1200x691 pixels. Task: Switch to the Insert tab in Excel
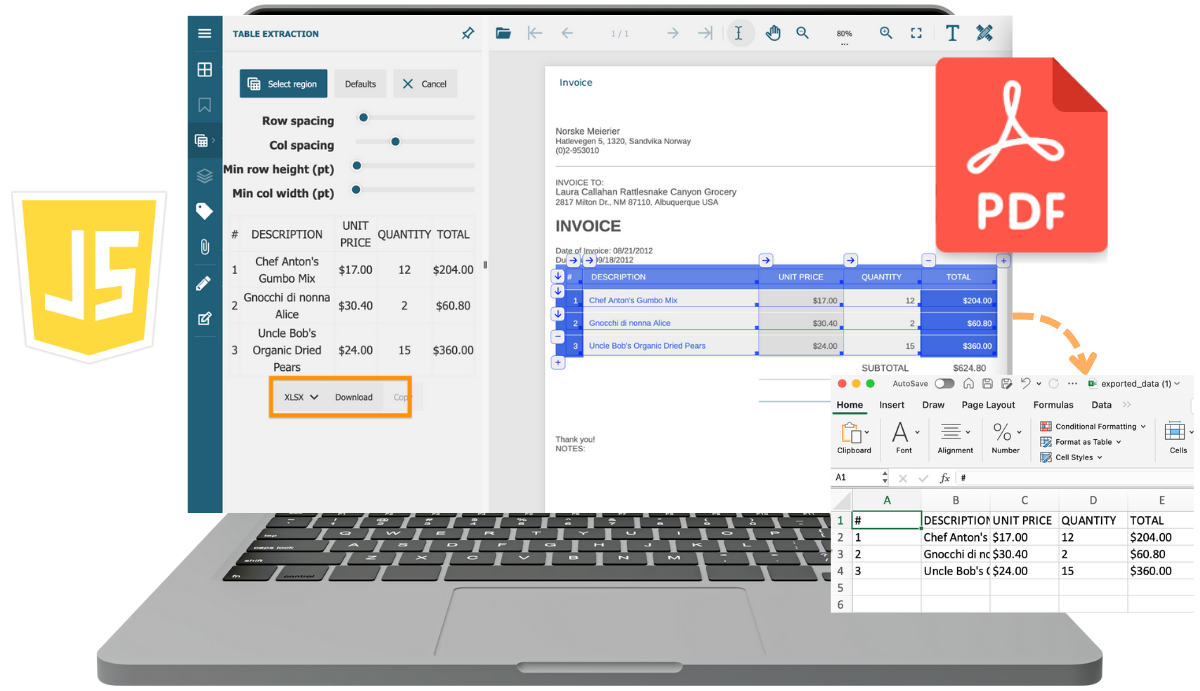coord(892,405)
